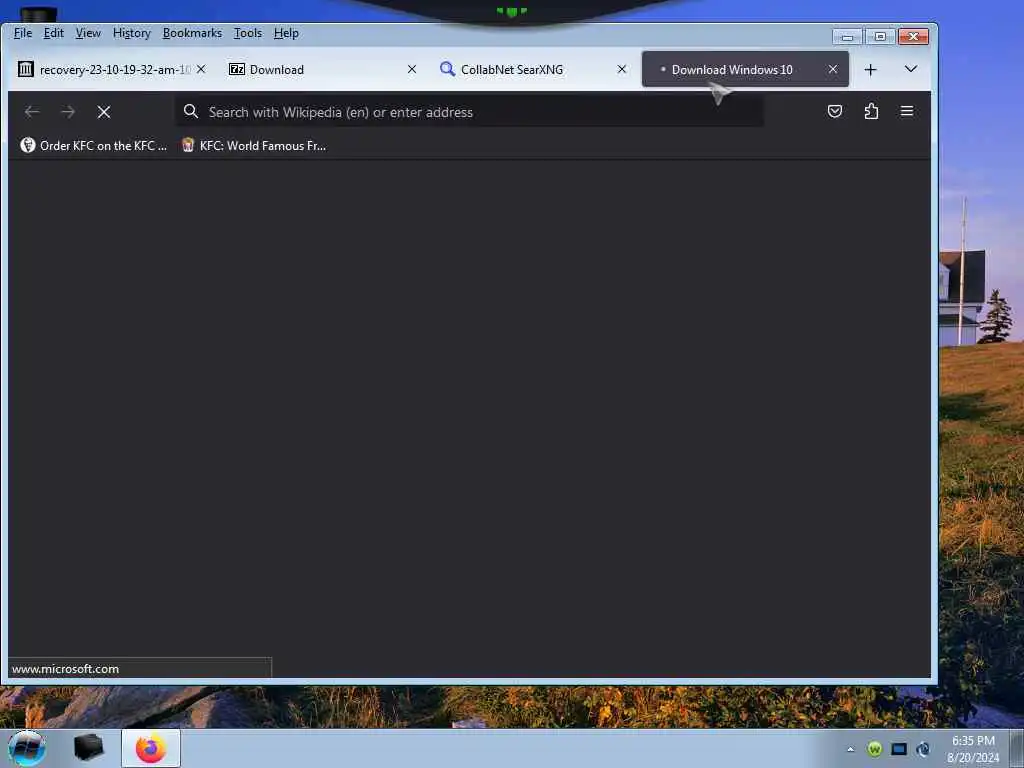Go forward one page
1024x768 pixels.
[x=68, y=112]
